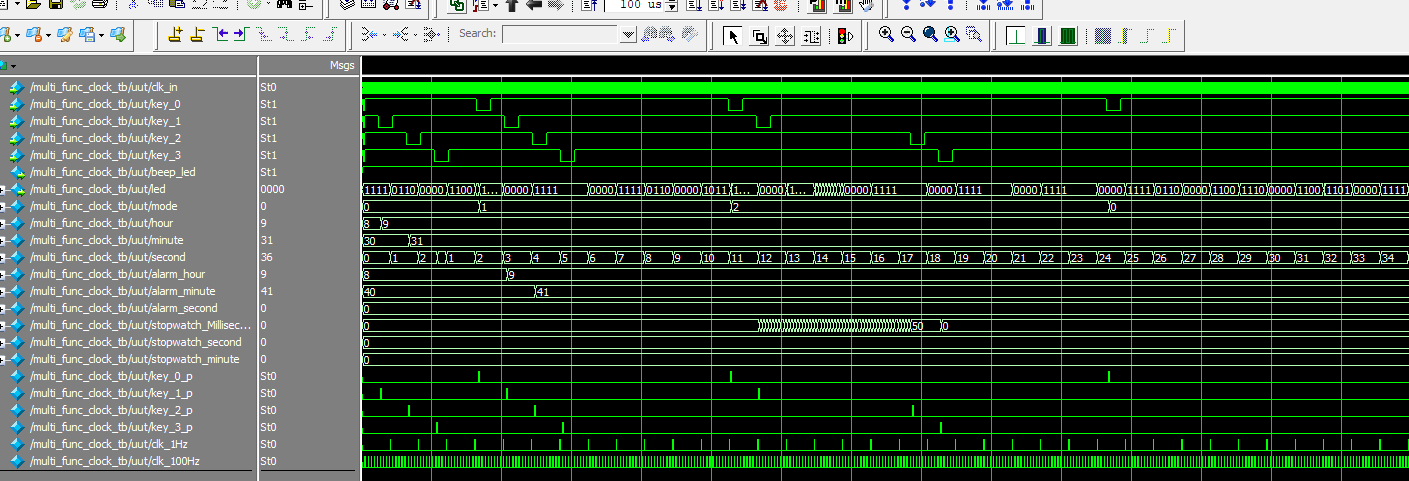Click the pencil wave edit icon
The height and width of the screenshot is (481, 1409).
(64, 35)
